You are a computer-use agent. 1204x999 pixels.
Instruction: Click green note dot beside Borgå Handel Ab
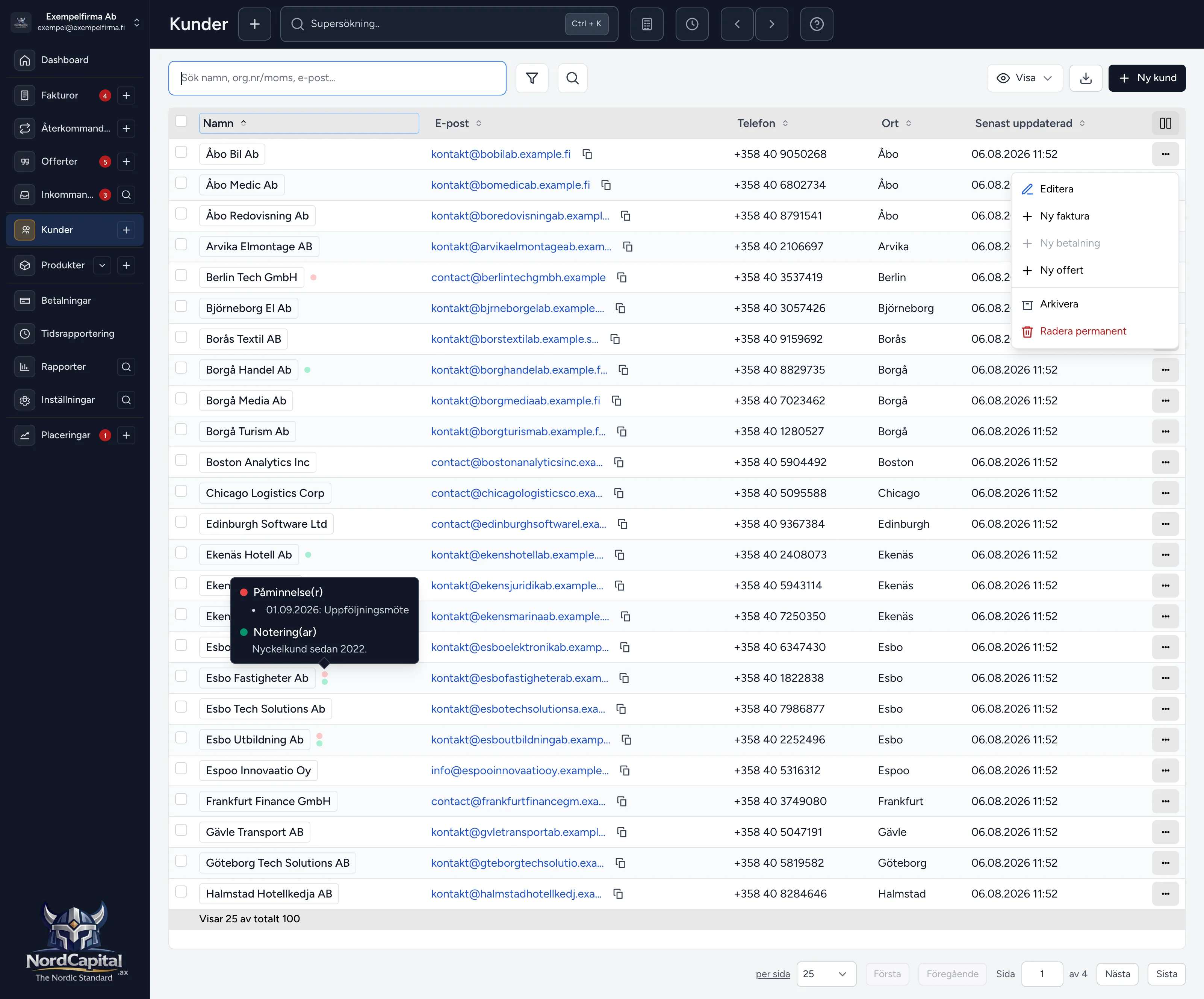point(308,370)
